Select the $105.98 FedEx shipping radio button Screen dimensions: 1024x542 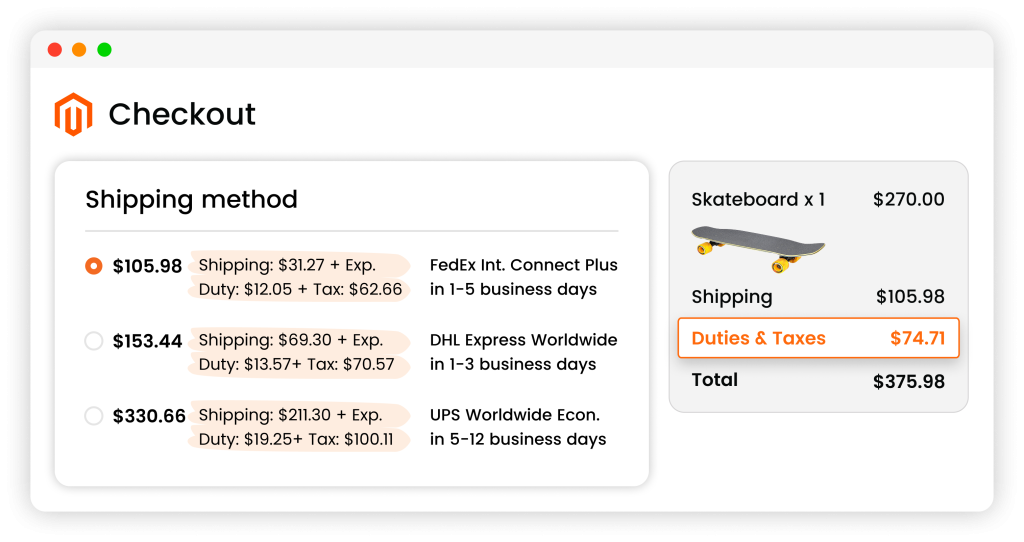(94, 266)
